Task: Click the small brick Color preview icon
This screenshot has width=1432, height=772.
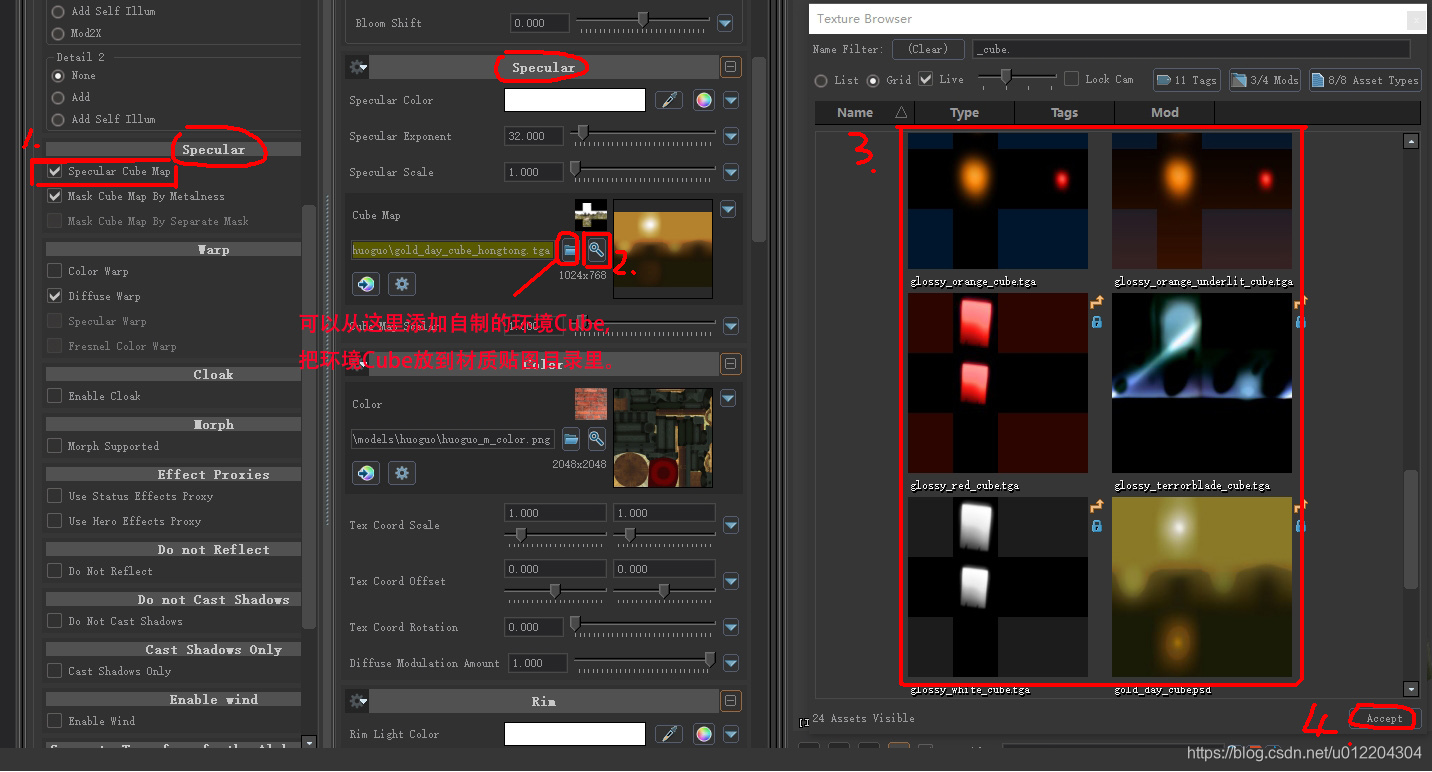Action: click(x=590, y=404)
